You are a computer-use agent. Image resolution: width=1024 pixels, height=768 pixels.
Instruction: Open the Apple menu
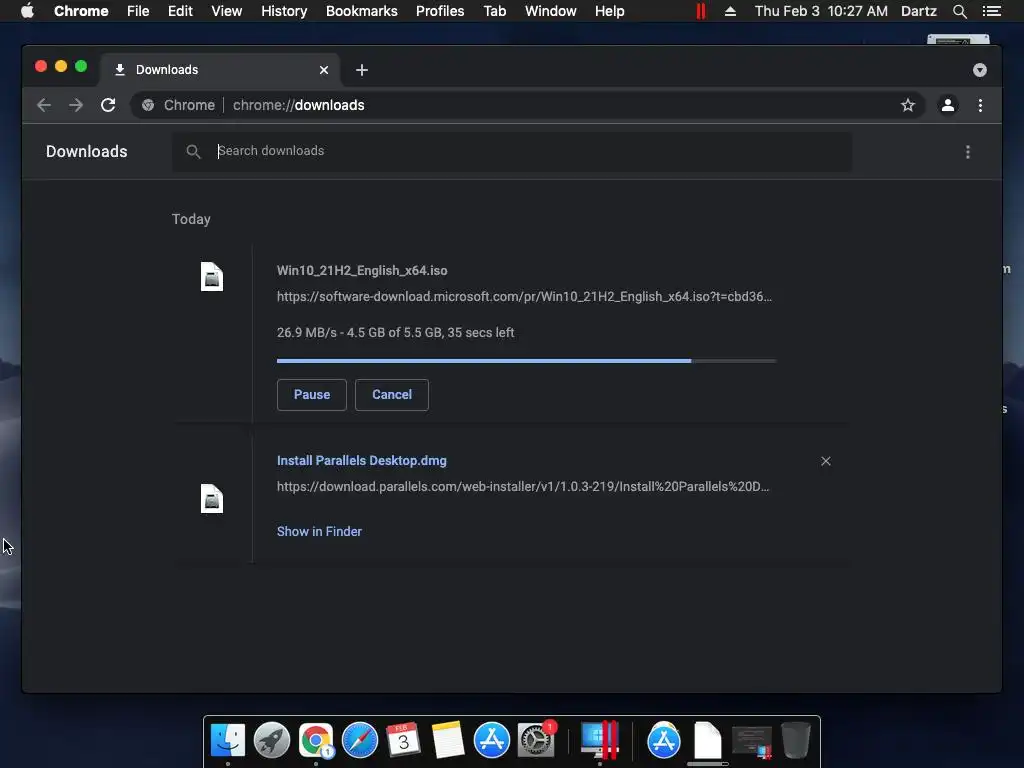click(27, 11)
